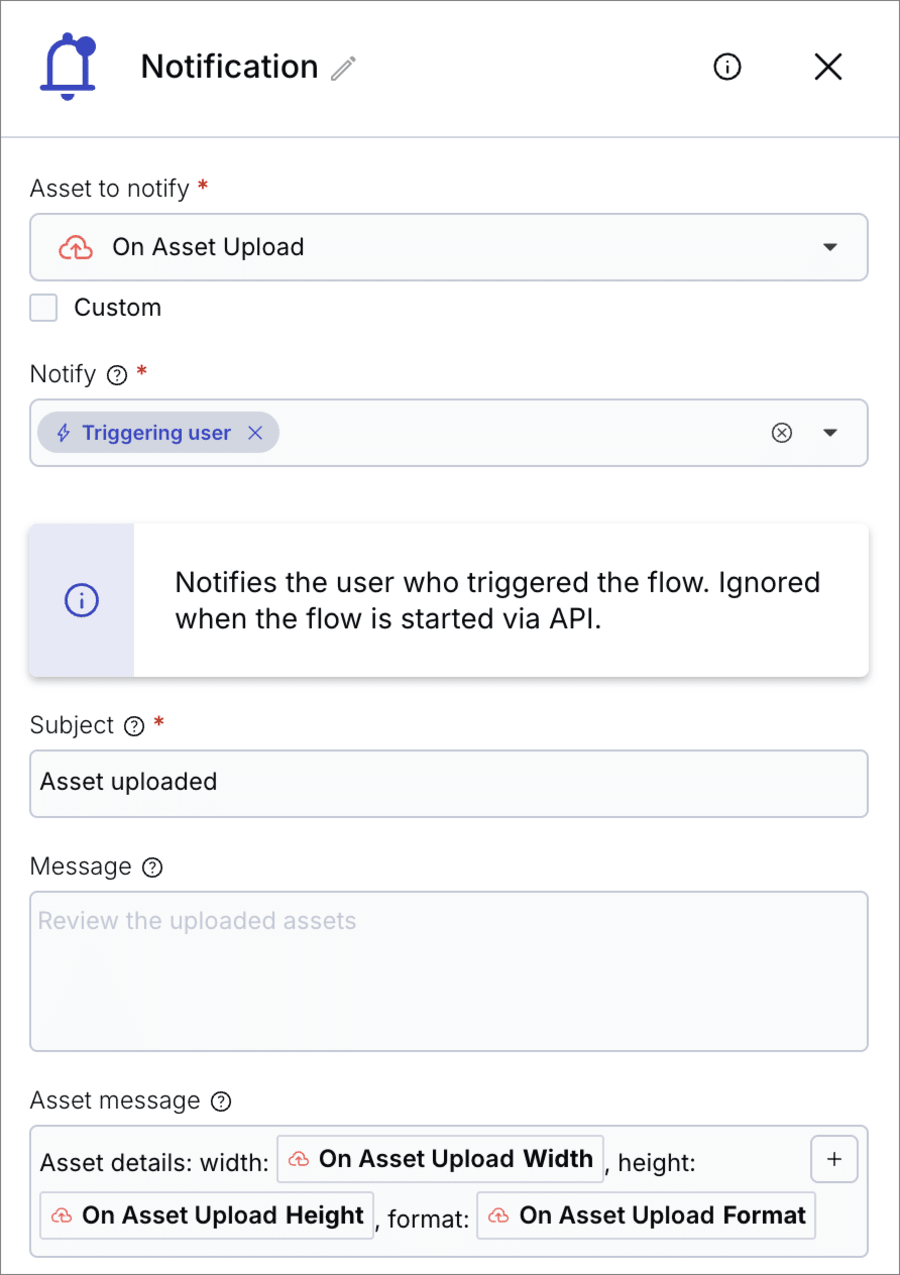Edit the Notification title with pencil icon
Image resolution: width=900 pixels, height=1275 pixels.
point(344,68)
